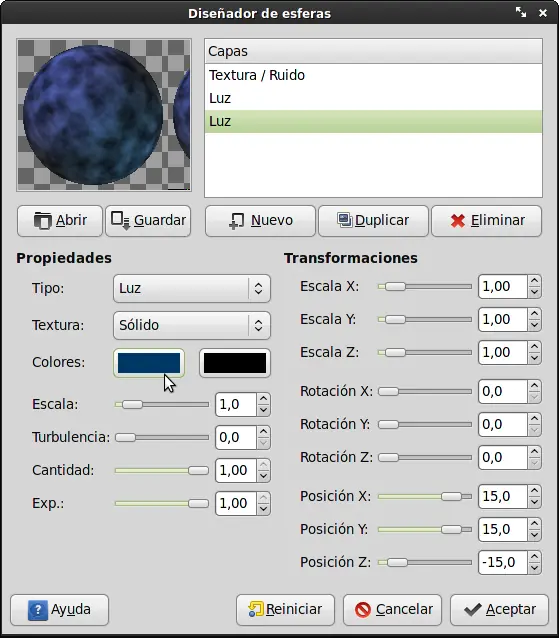Duplicate the selected layer with Duplicar
This screenshot has width=559, height=638.
(x=373, y=221)
